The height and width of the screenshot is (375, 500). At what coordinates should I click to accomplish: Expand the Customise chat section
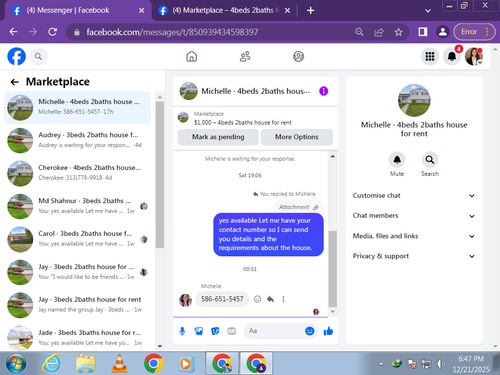[414, 196]
